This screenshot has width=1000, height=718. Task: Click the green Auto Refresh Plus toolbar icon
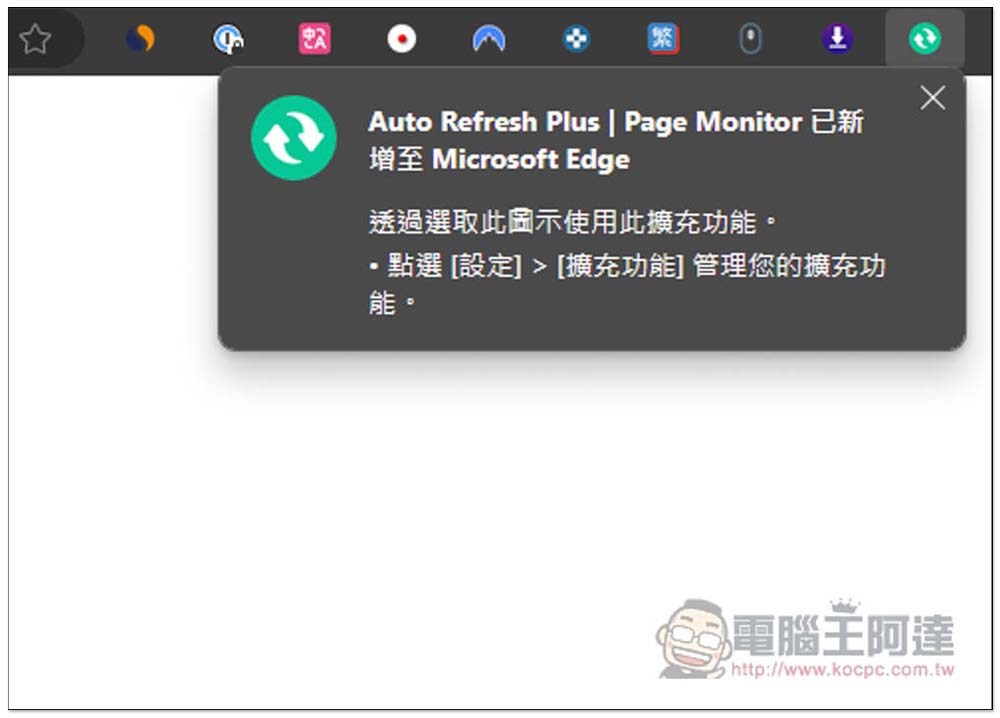coord(925,39)
